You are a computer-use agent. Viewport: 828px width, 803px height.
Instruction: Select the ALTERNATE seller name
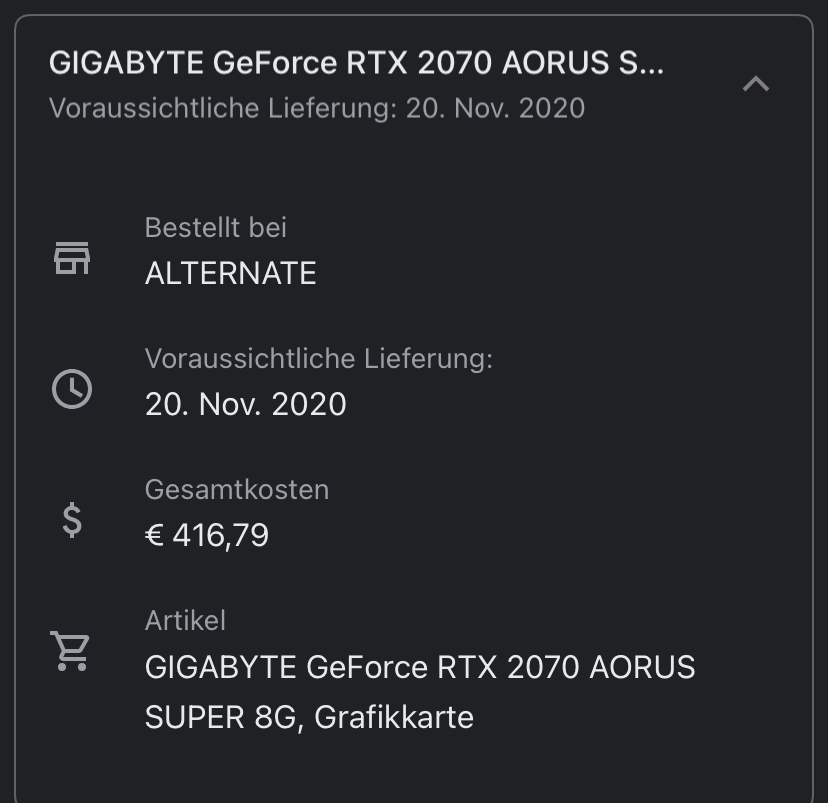click(230, 274)
